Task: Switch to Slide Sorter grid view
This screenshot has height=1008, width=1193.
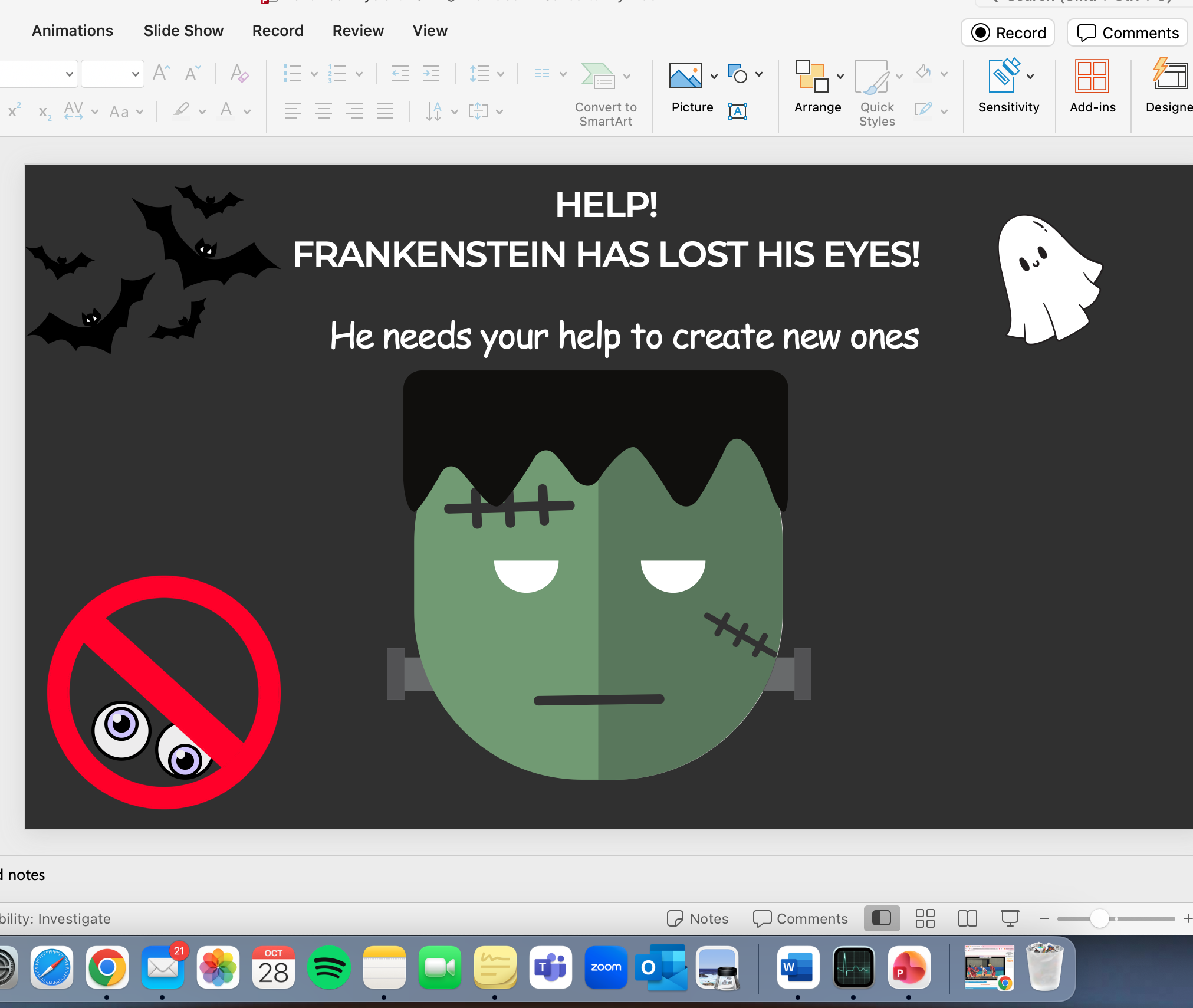Action: (x=925, y=918)
